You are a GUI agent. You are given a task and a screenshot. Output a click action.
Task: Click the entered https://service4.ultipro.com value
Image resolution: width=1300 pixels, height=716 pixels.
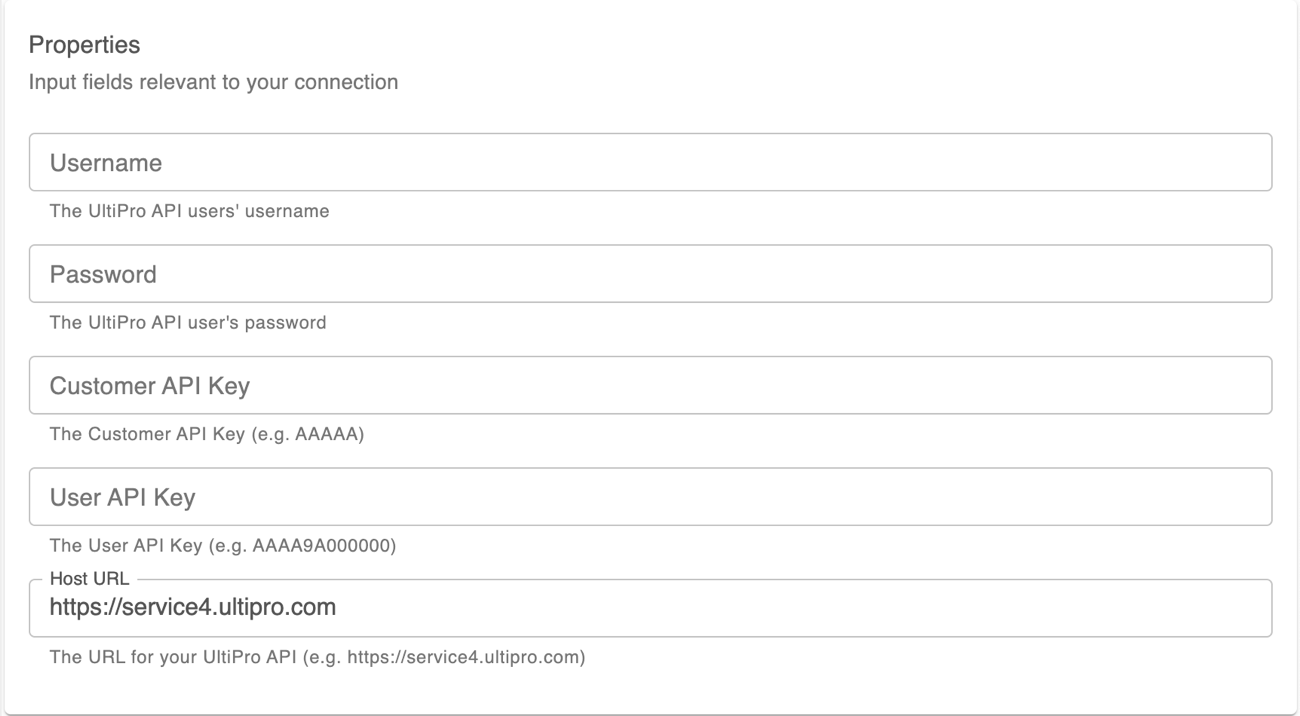click(x=192, y=608)
